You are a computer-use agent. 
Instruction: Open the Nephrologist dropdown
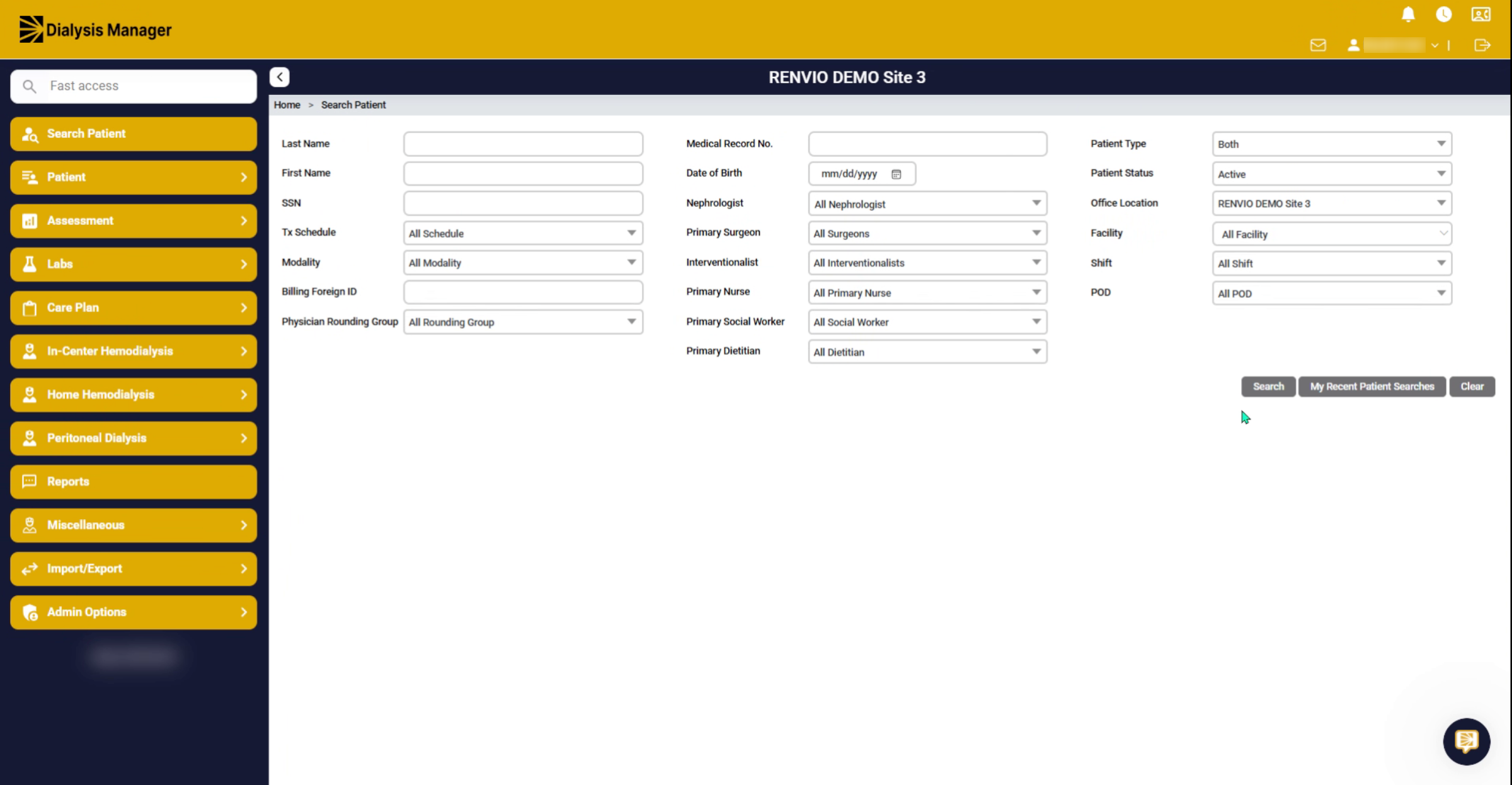(x=927, y=203)
